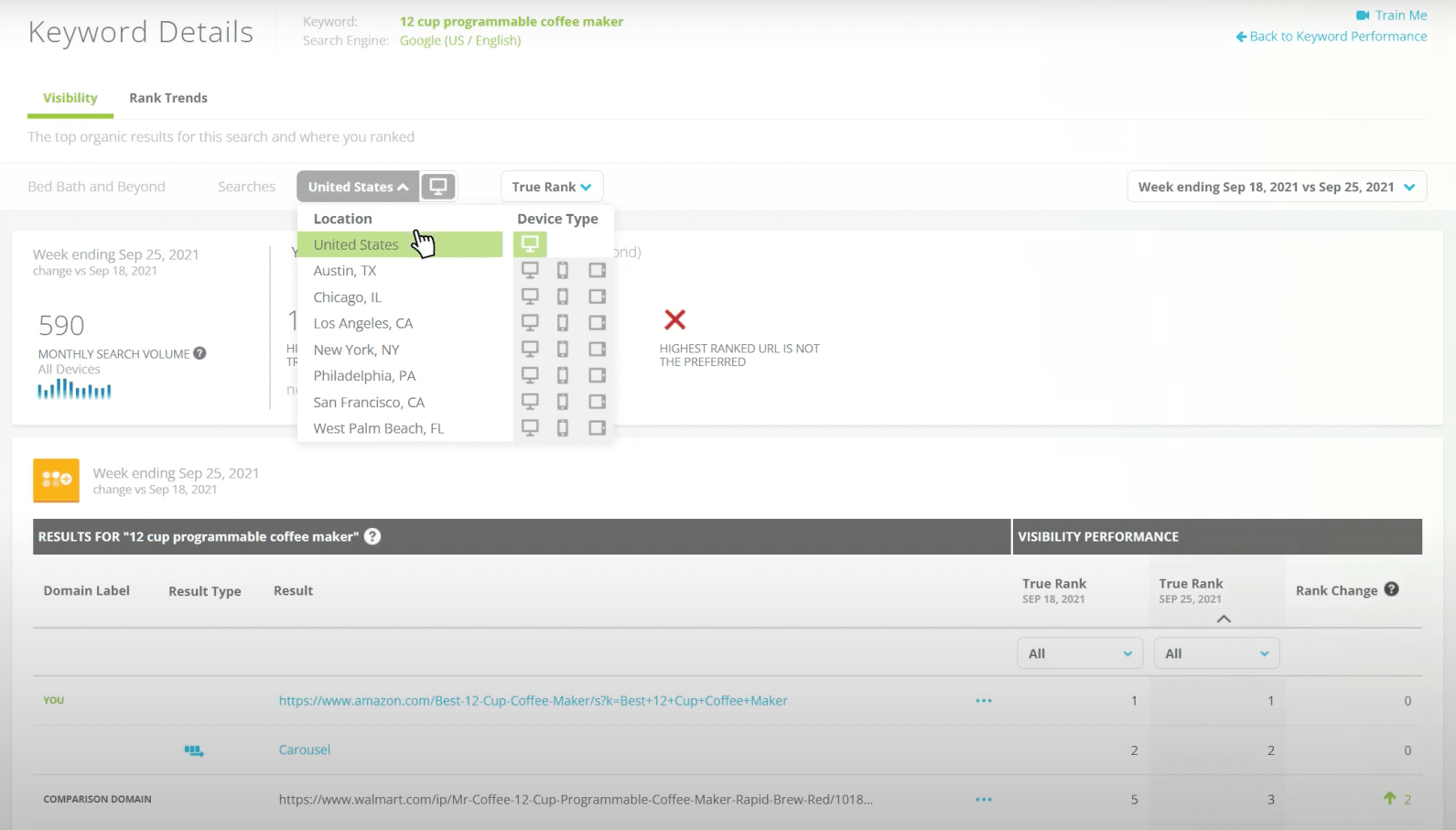The width and height of the screenshot is (1456, 830).
Task: Select mobile device for Austin, TX
Action: [x=563, y=270]
